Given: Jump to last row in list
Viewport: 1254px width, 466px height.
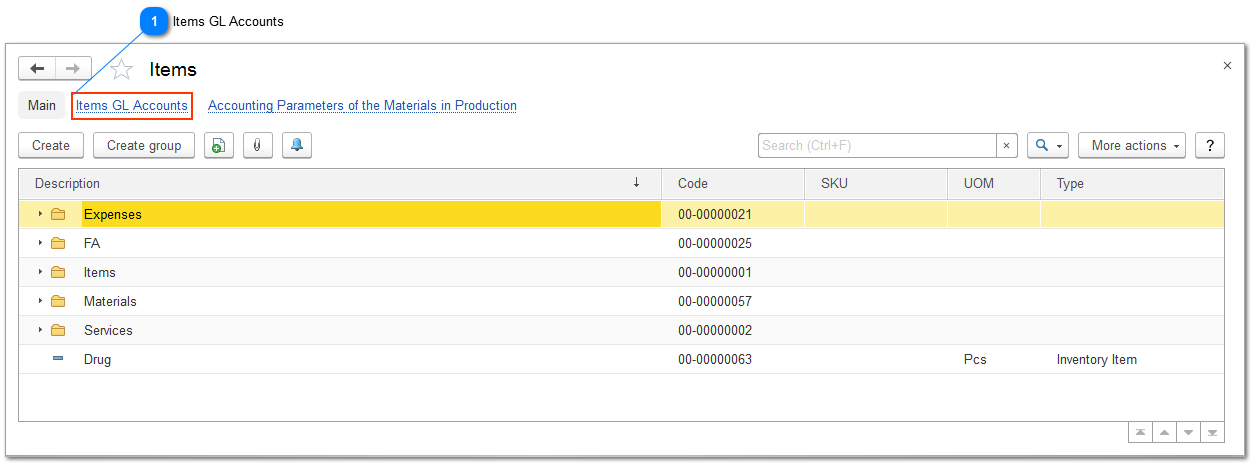Looking at the screenshot, I should tap(1212, 433).
